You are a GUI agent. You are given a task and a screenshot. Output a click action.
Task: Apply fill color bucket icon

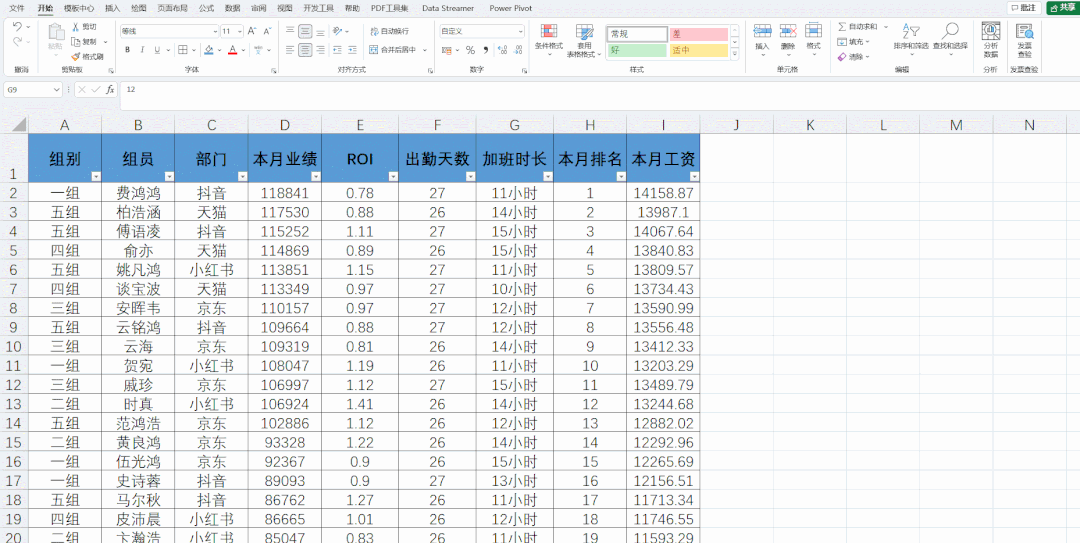point(209,50)
